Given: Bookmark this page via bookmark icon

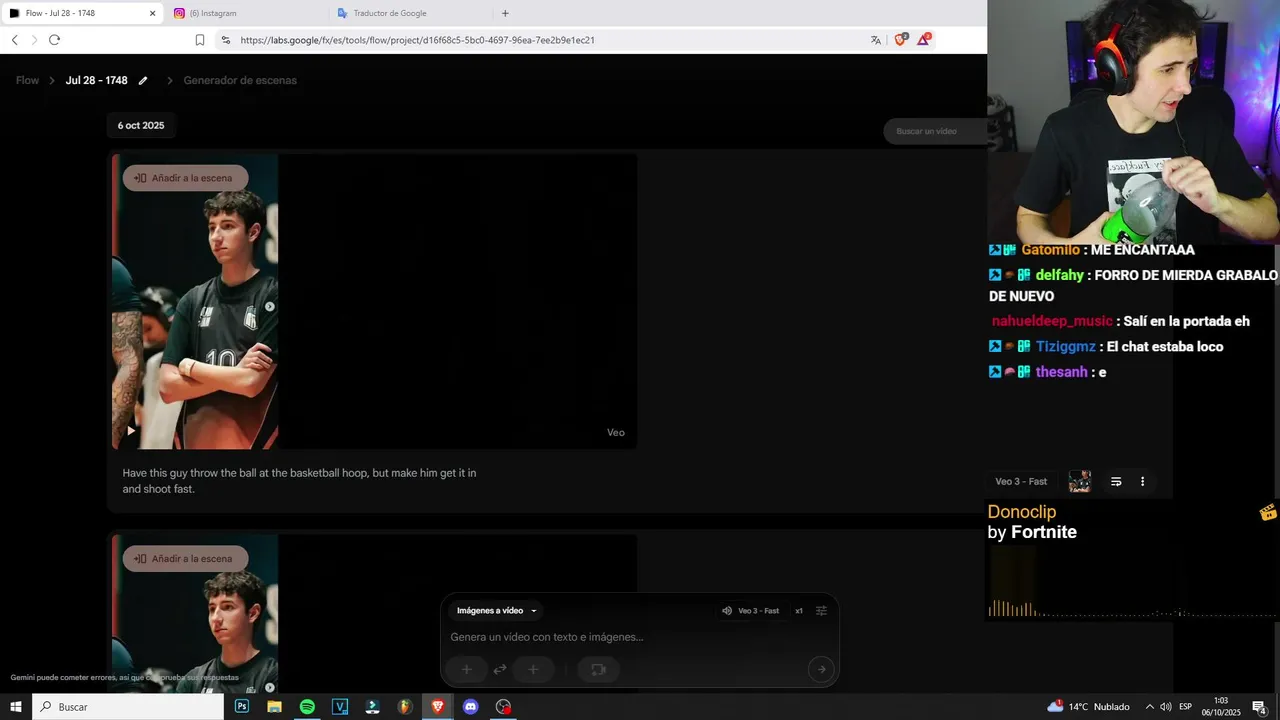Looking at the screenshot, I should [200, 40].
